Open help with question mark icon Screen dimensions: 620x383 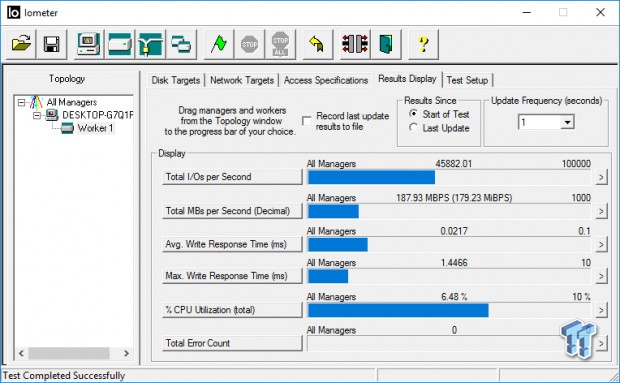[x=423, y=44]
